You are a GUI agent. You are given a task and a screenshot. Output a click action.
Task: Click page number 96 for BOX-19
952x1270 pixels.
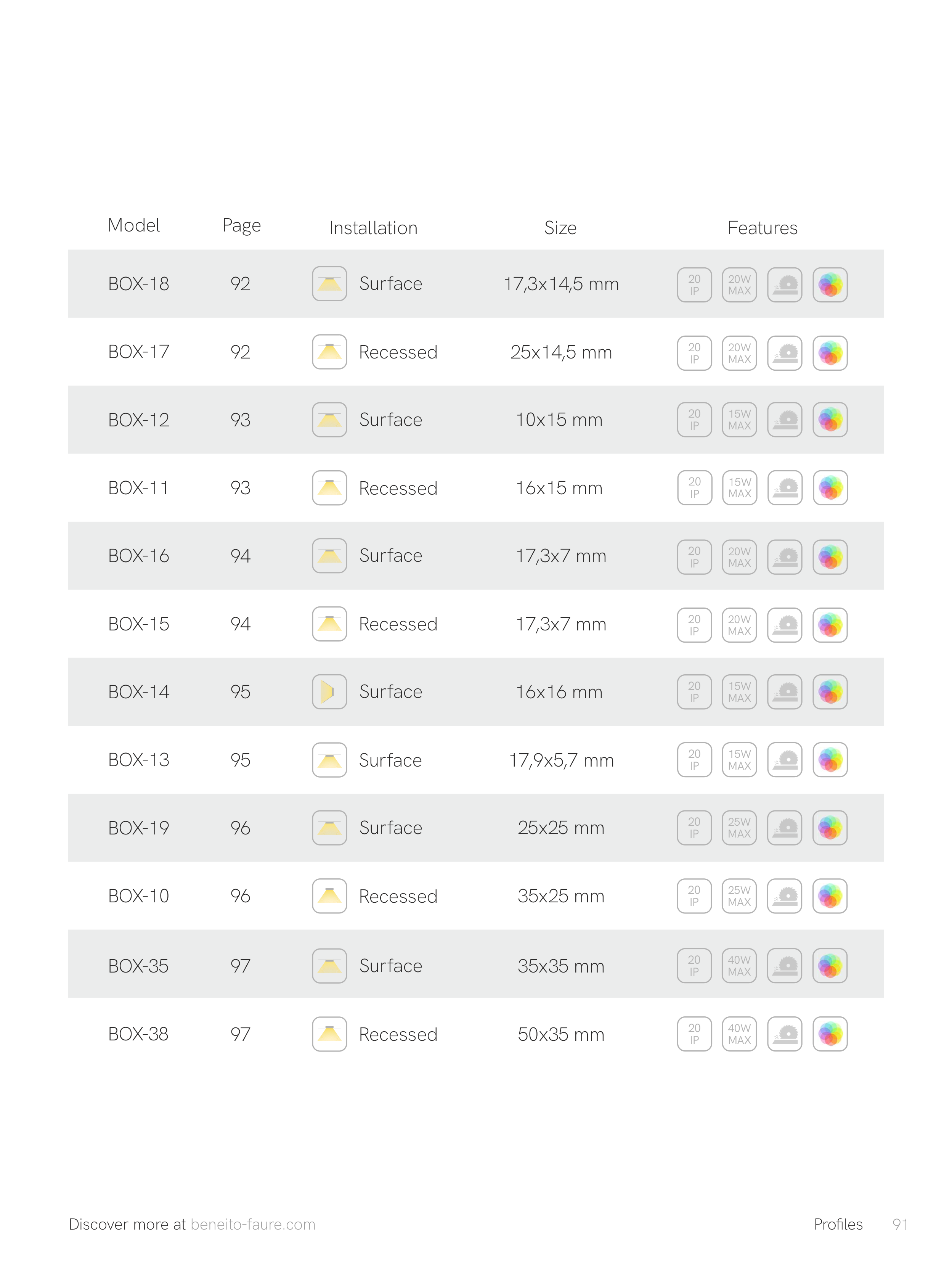[x=241, y=828]
